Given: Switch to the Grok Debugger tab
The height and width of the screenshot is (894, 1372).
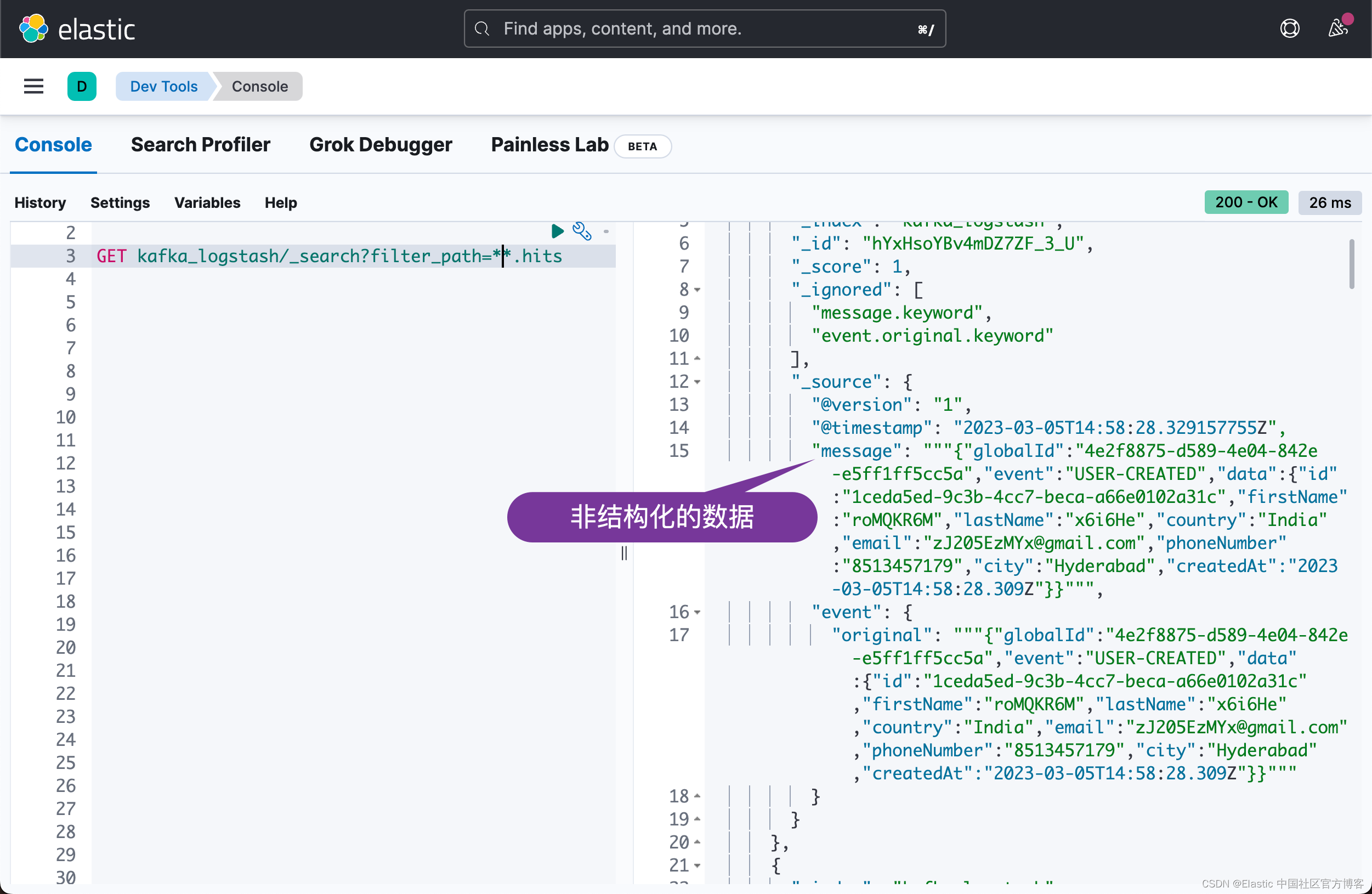Looking at the screenshot, I should (x=381, y=145).
